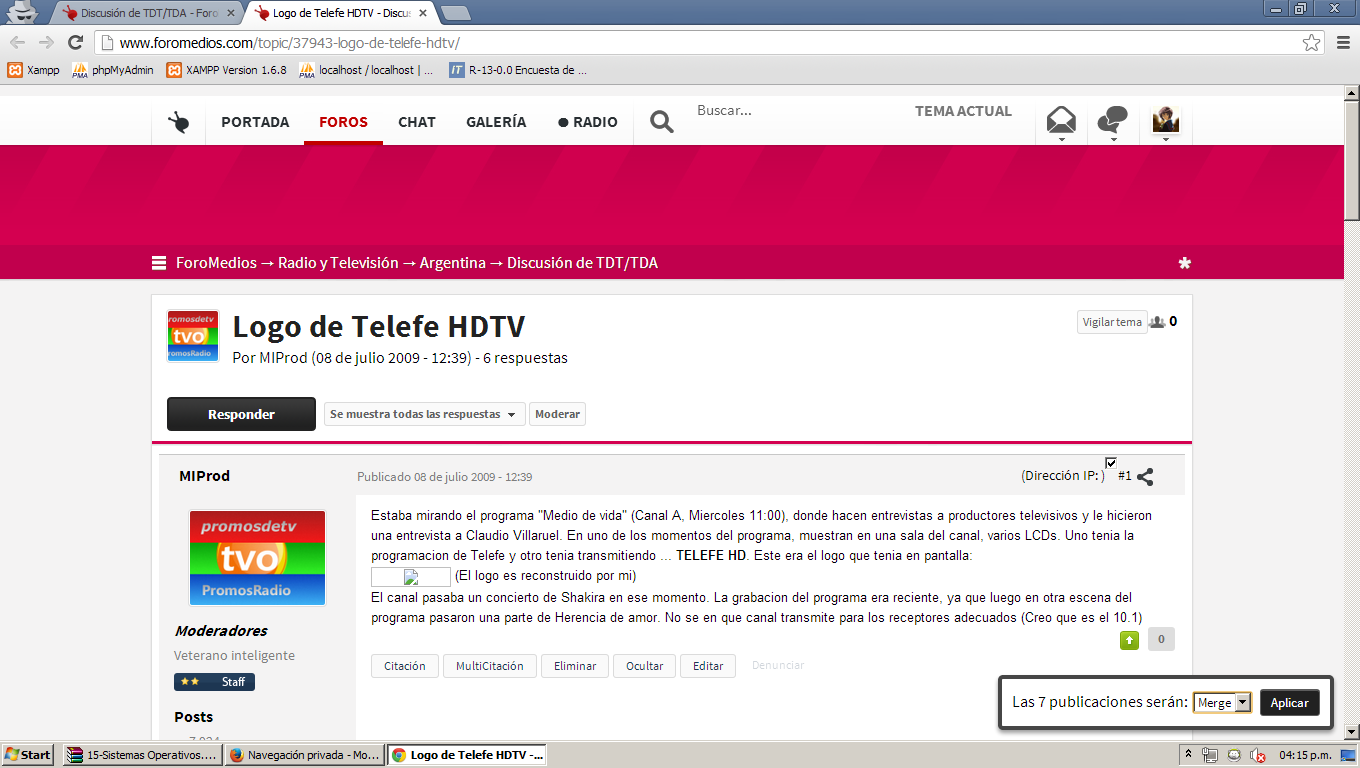
Task: Close the 'Logo de Telefe HDTV' tab
Action: [x=423, y=14]
